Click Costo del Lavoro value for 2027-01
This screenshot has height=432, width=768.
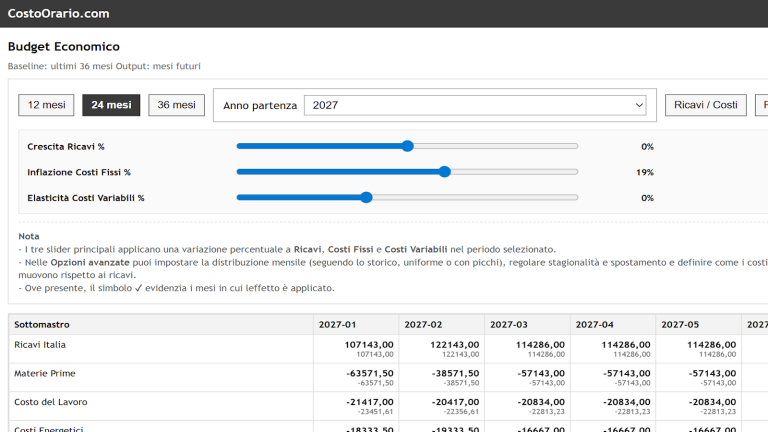(x=370, y=402)
